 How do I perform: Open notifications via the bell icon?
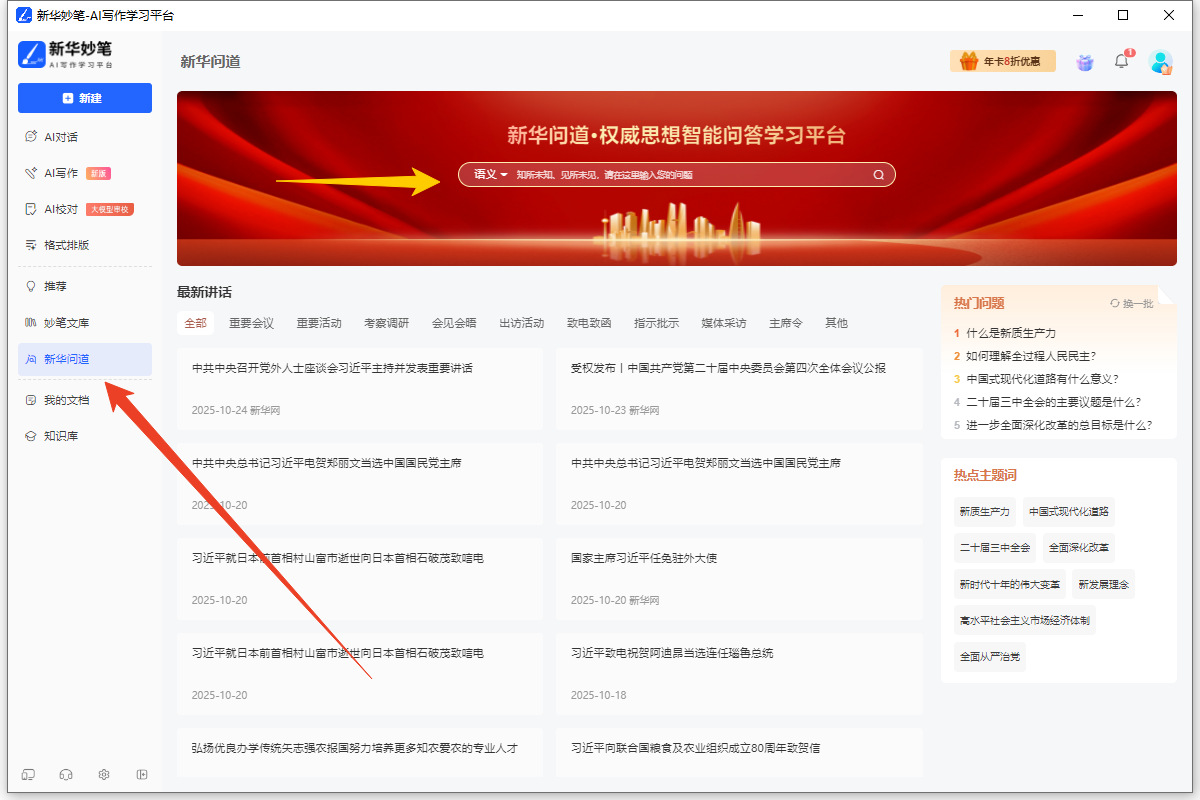click(x=1121, y=61)
